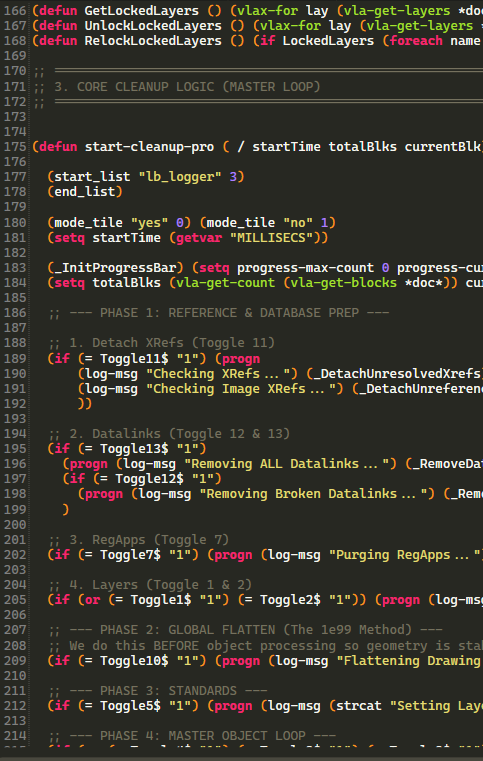Screen dimensions: 483x761
Task: Click line number 187 in the gutter
Action: [15, 328]
